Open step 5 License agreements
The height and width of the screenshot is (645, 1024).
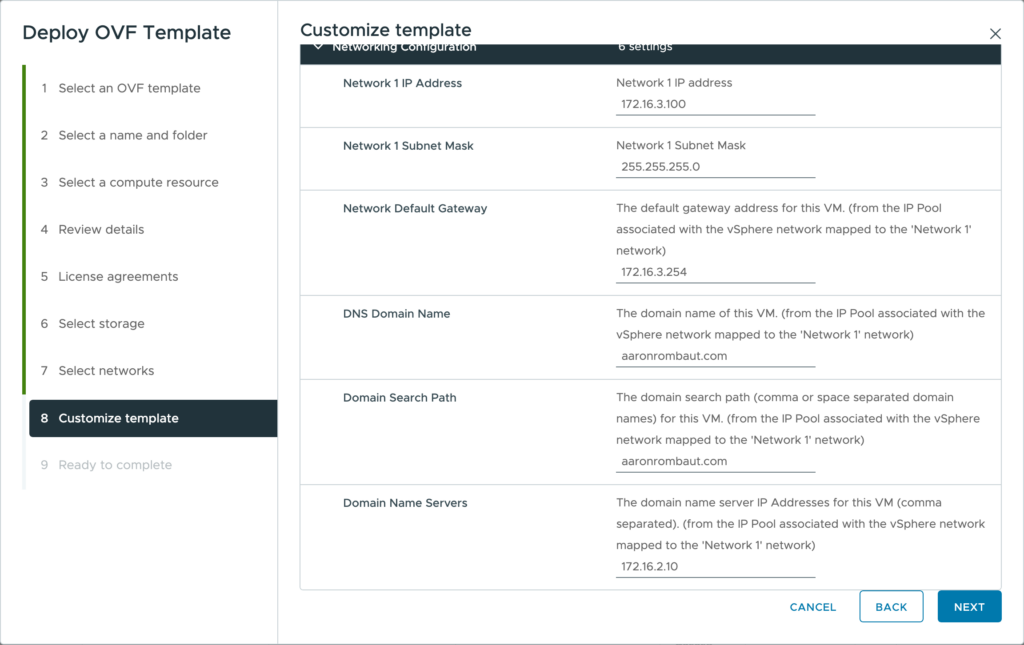click(x=118, y=276)
